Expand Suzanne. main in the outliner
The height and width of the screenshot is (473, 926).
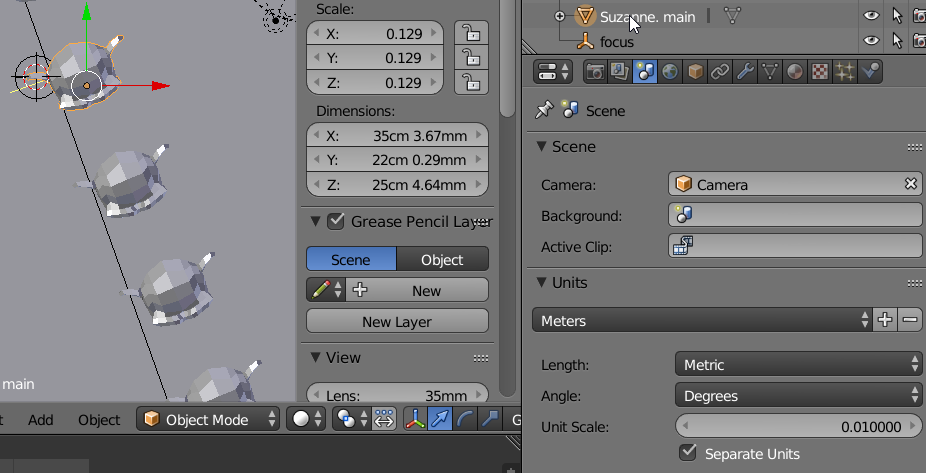tap(560, 17)
